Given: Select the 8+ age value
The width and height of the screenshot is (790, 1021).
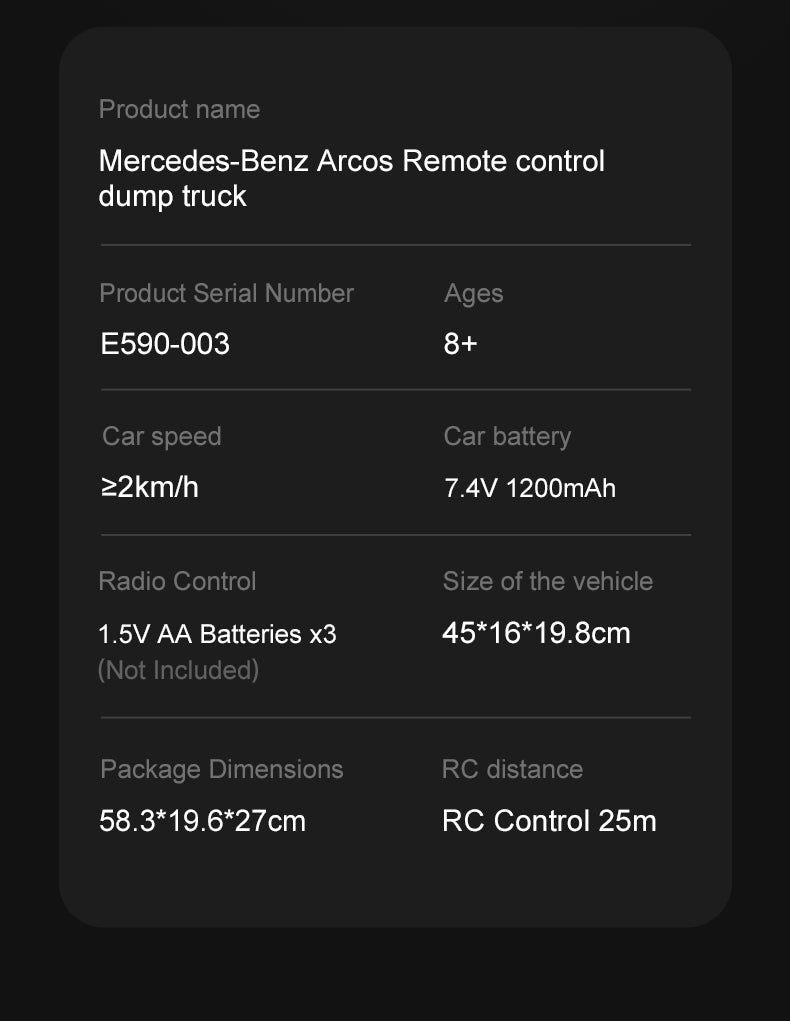Looking at the screenshot, I should (x=460, y=344).
